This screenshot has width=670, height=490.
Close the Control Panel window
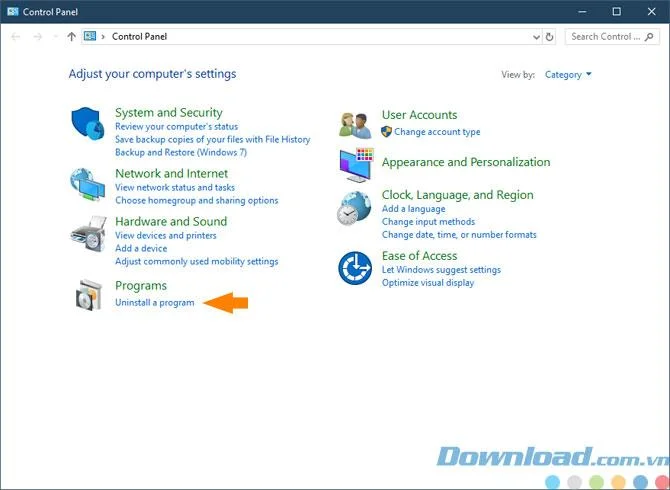(652, 12)
